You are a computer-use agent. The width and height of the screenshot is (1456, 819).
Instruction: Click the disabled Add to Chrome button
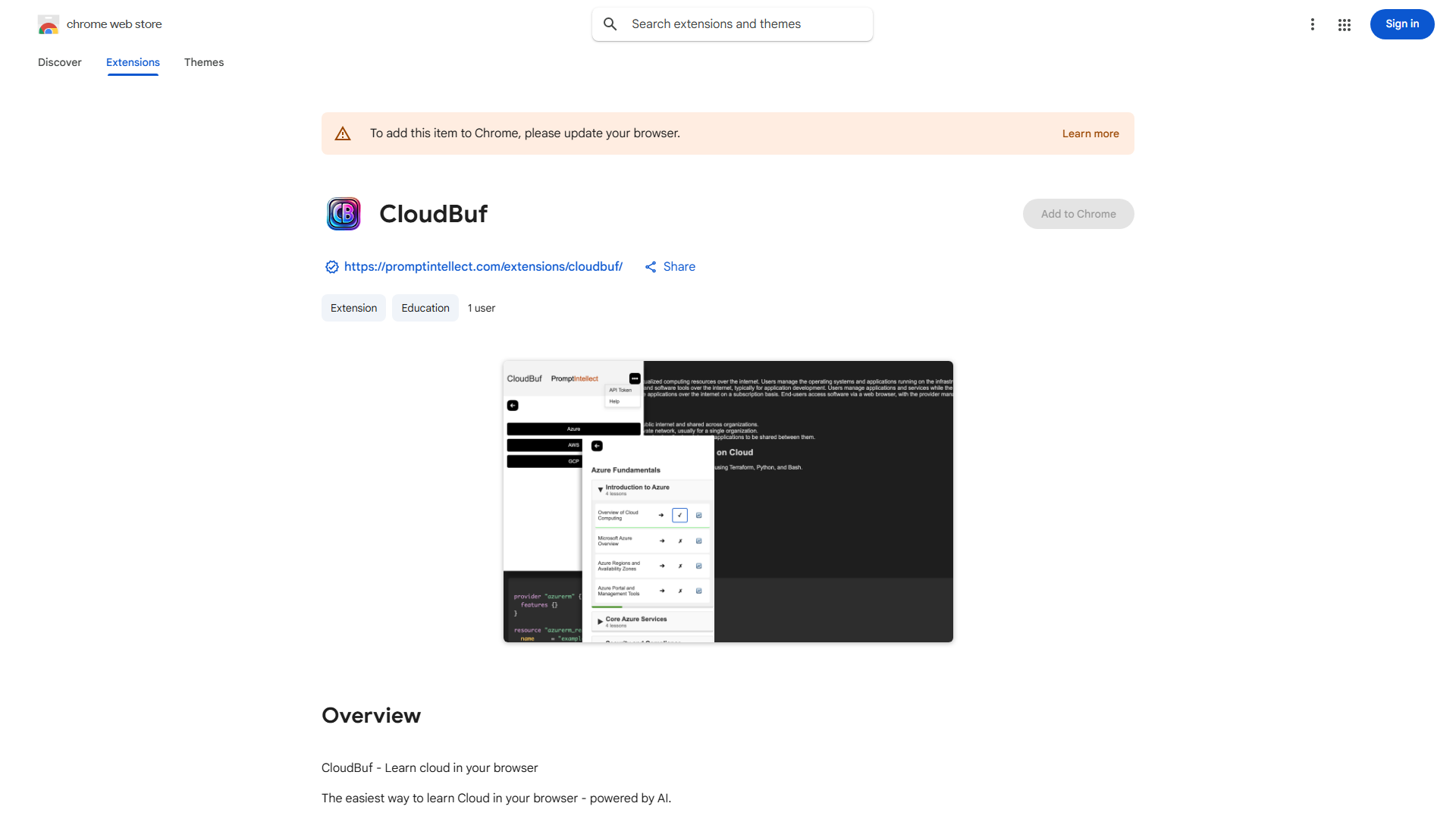click(1078, 214)
